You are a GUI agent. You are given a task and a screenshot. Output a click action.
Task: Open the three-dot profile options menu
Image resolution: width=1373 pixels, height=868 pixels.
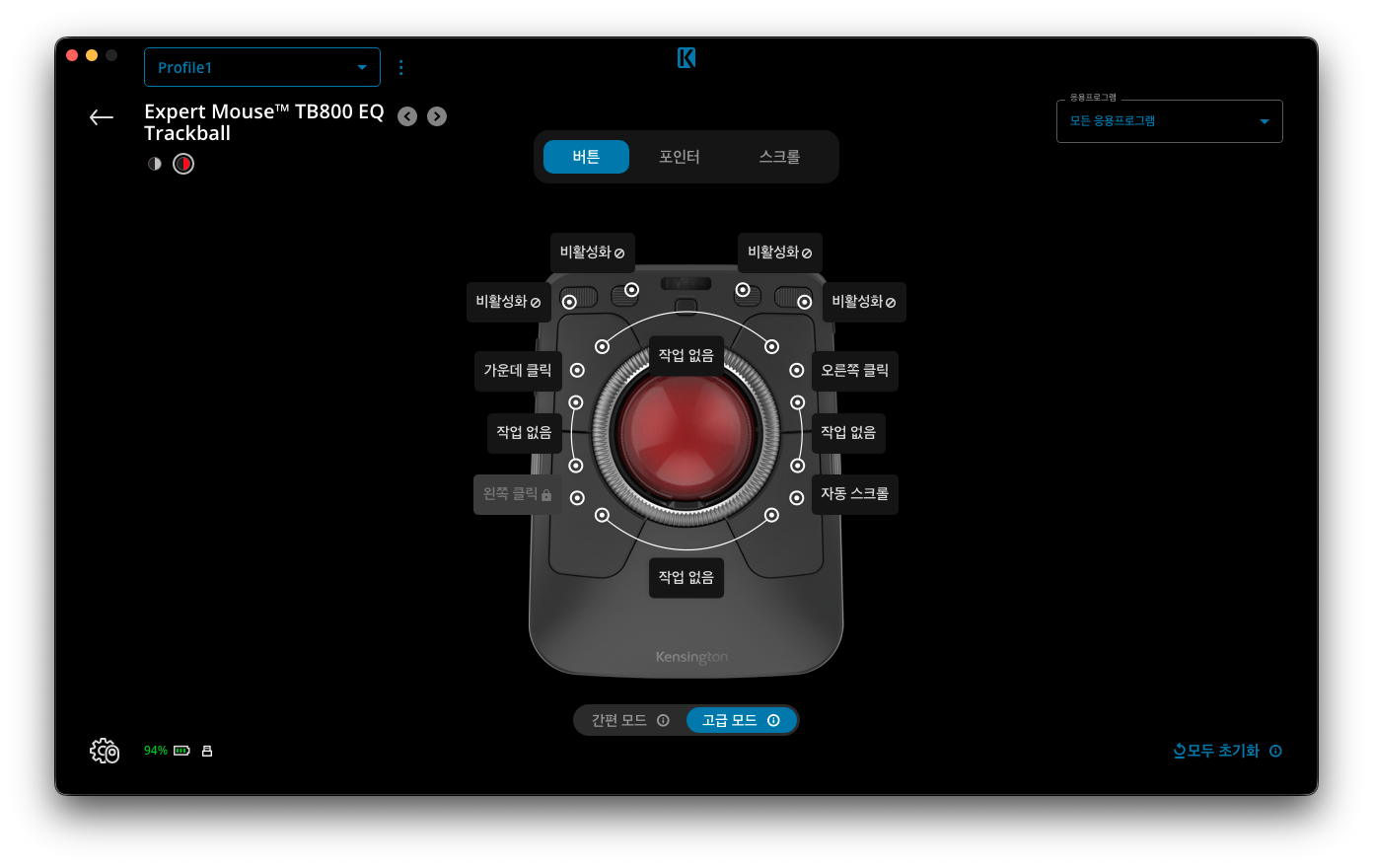tap(400, 67)
